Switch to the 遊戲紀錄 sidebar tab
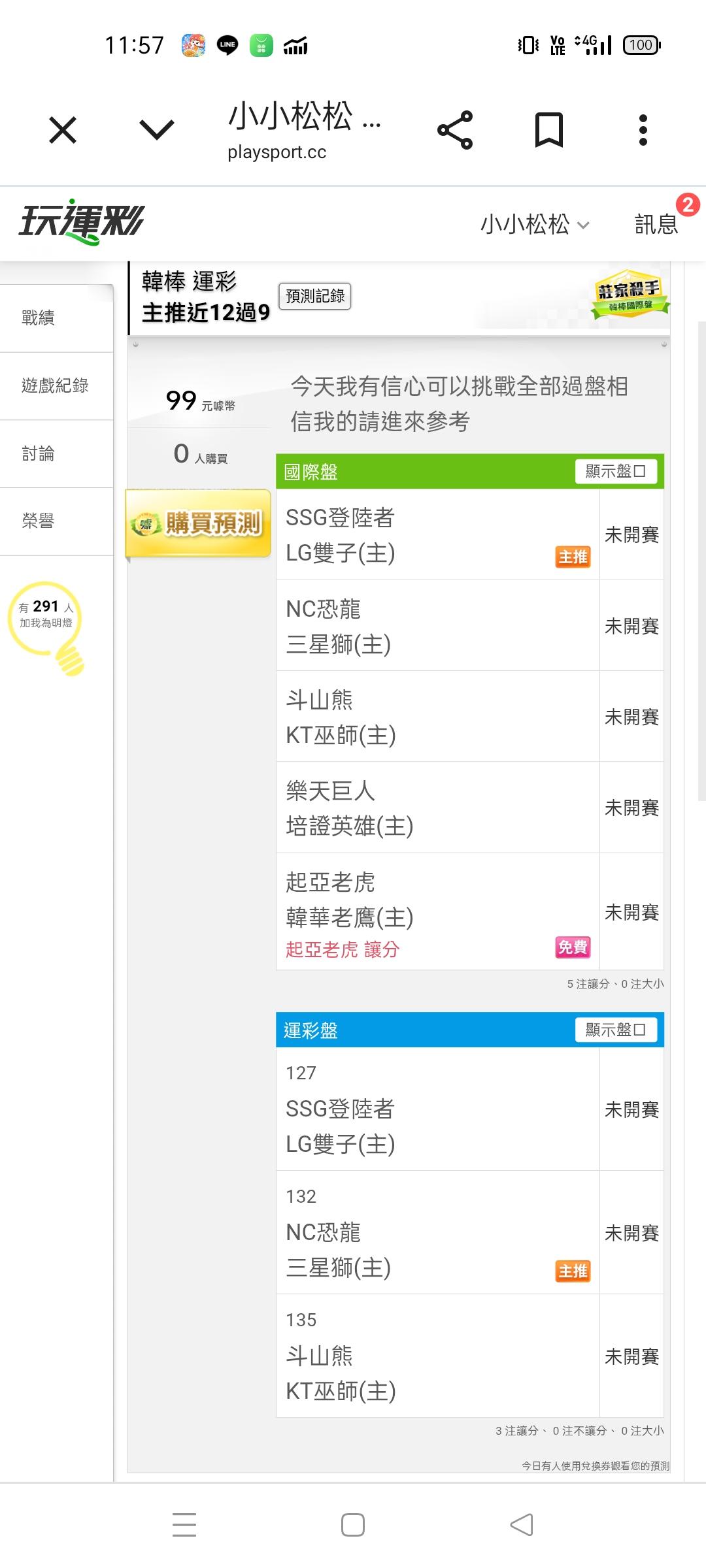The width and height of the screenshot is (706, 1568). [x=55, y=385]
